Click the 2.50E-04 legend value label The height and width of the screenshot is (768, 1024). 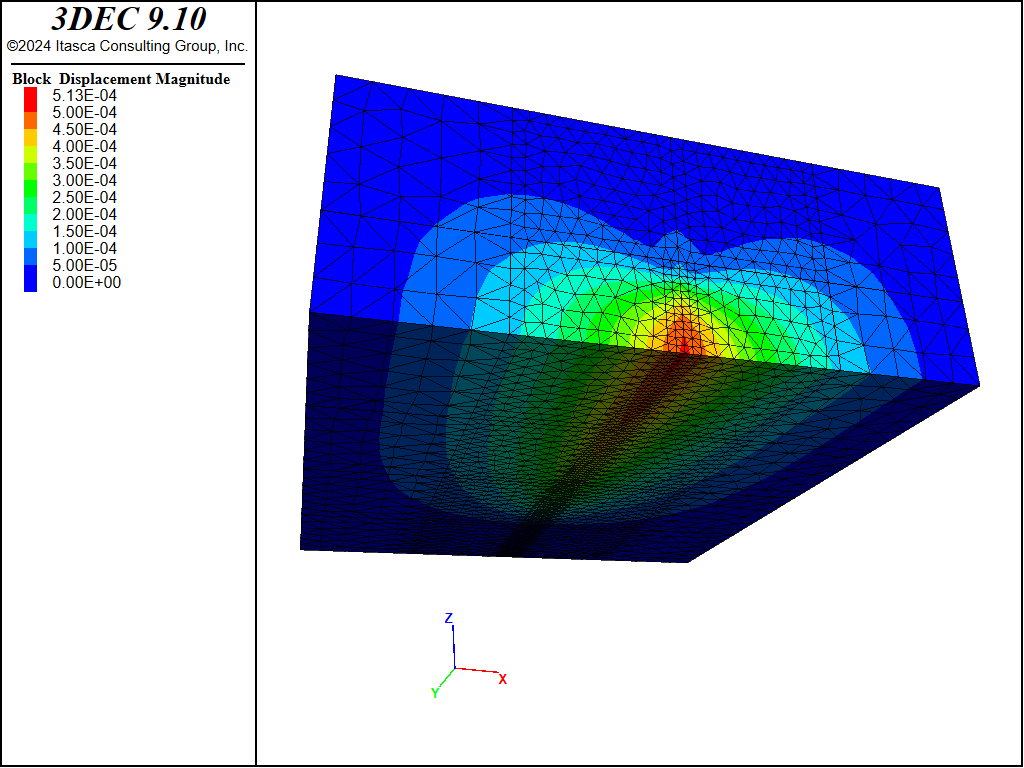click(85, 197)
